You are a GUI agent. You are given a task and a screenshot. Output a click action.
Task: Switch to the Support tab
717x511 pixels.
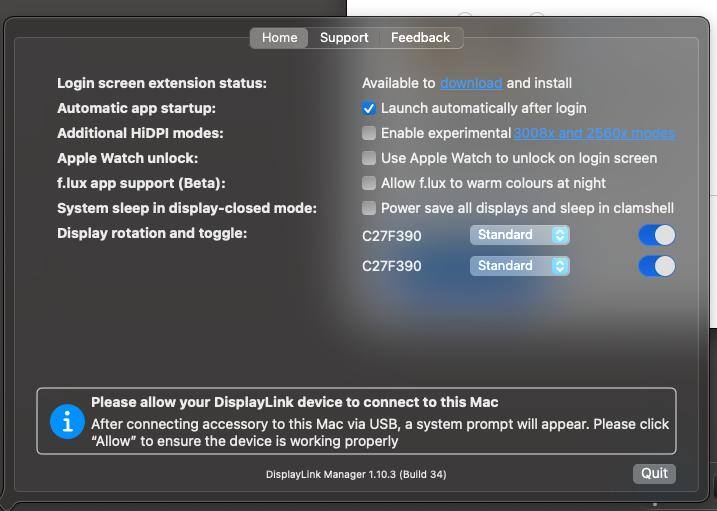344,38
